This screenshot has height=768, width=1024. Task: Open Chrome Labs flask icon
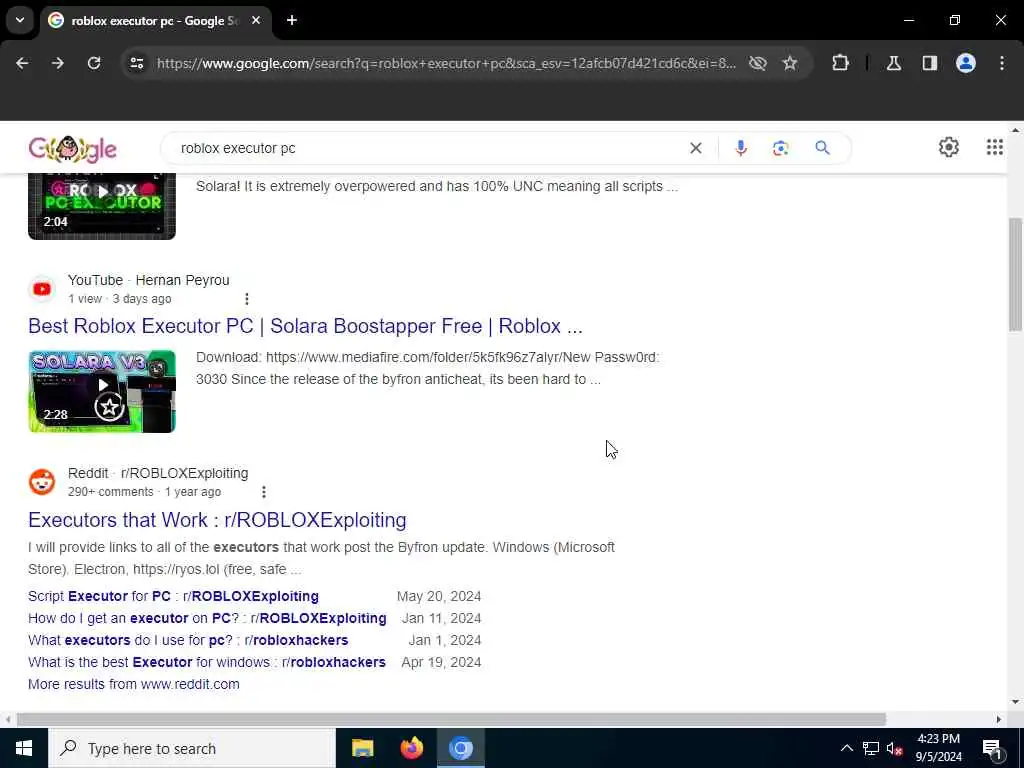894,63
